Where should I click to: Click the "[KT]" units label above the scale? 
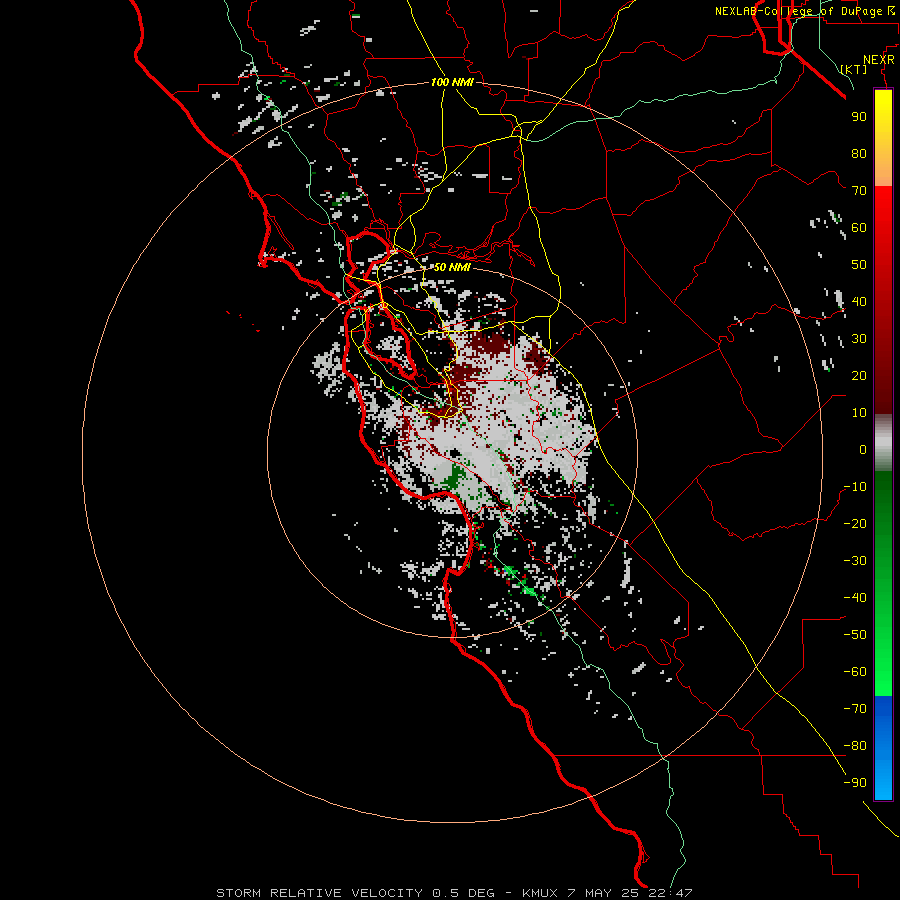[854, 69]
